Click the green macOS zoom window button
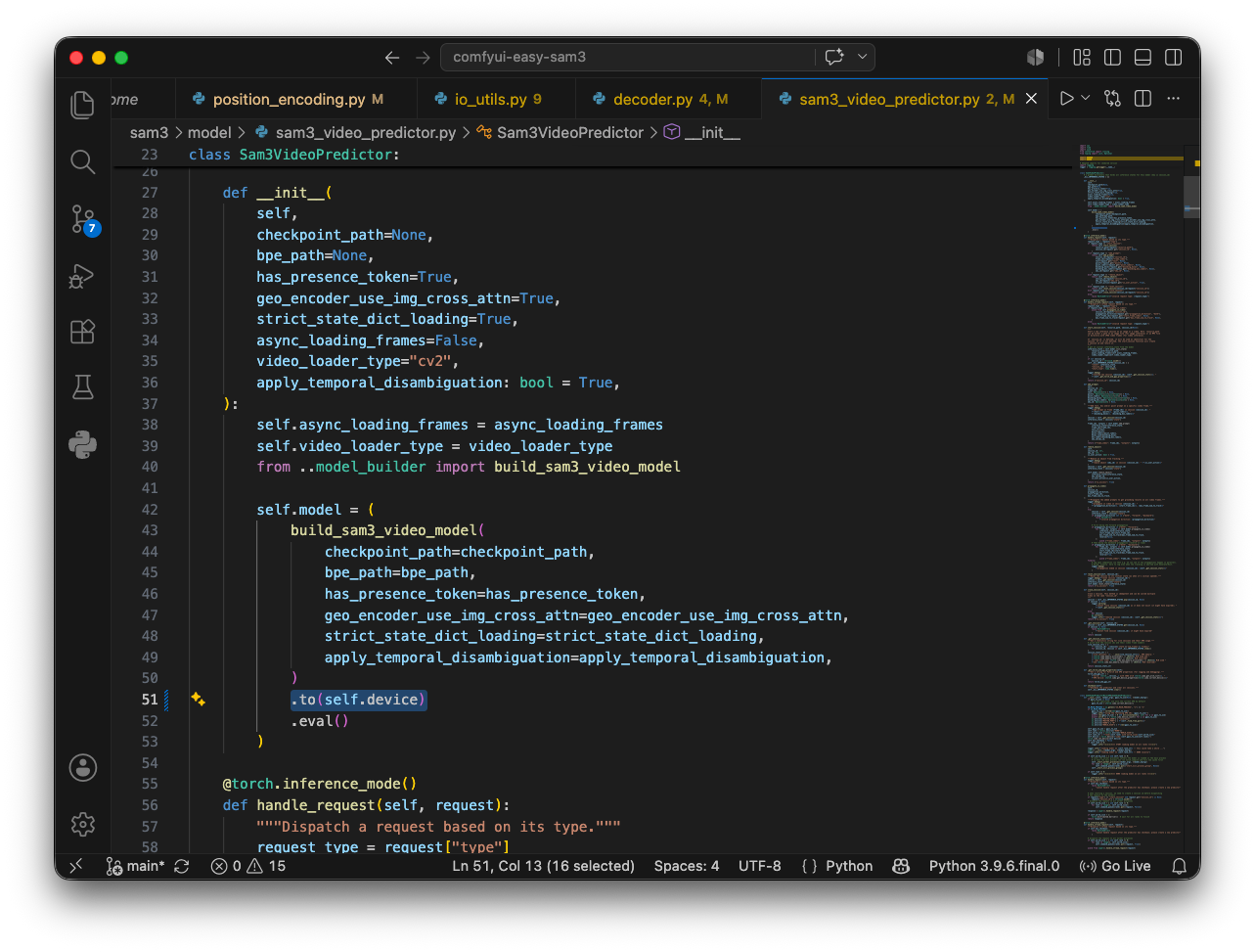This screenshot has height=952, width=1255. (121, 58)
